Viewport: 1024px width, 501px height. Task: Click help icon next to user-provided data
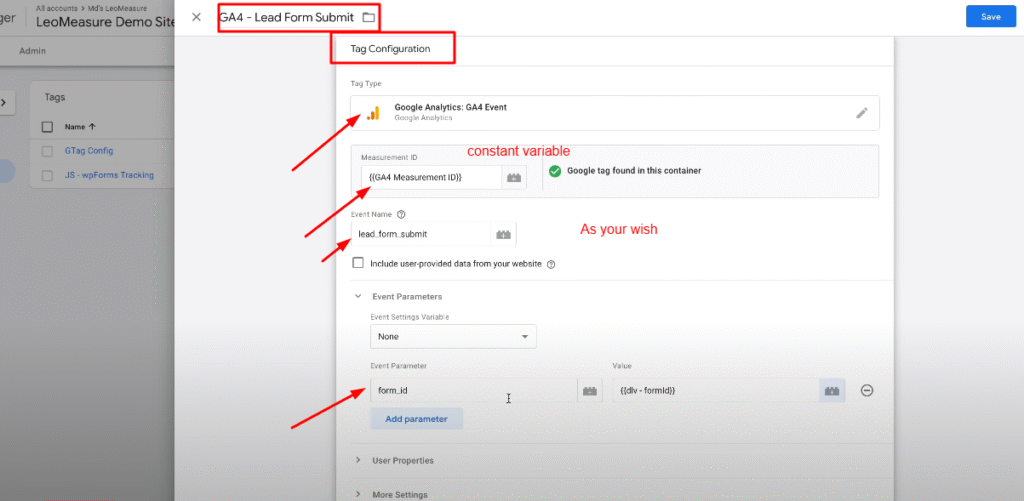(551, 265)
